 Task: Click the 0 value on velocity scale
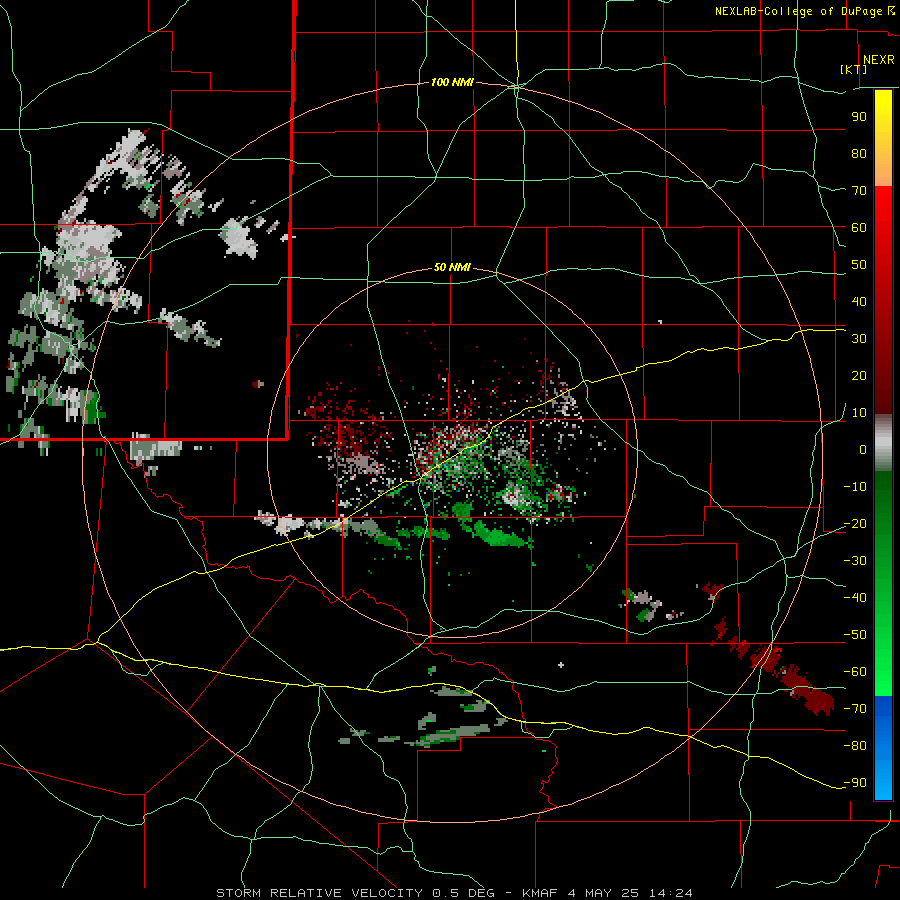[863, 450]
